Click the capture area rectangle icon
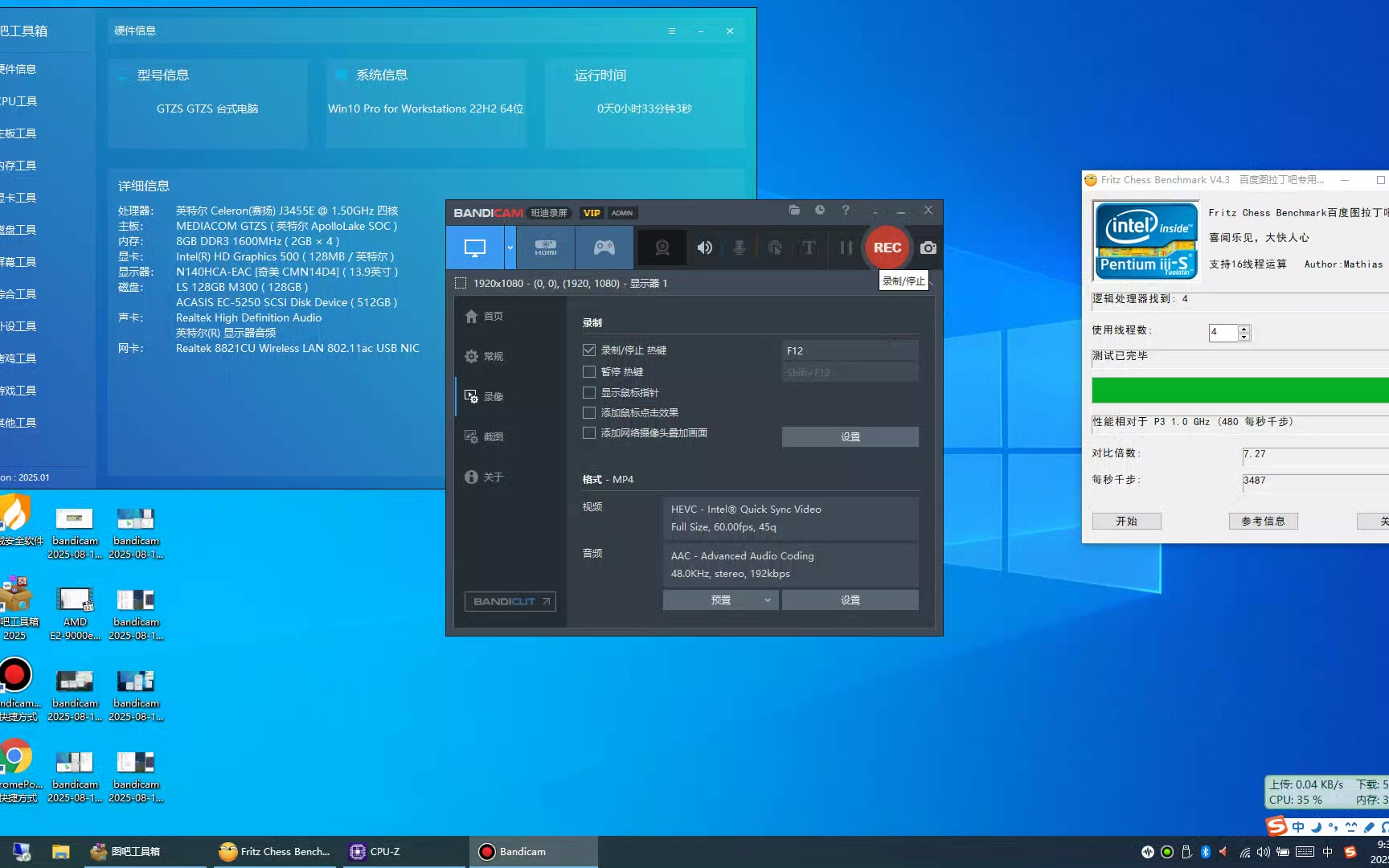The width and height of the screenshot is (1389, 868). pos(461,283)
